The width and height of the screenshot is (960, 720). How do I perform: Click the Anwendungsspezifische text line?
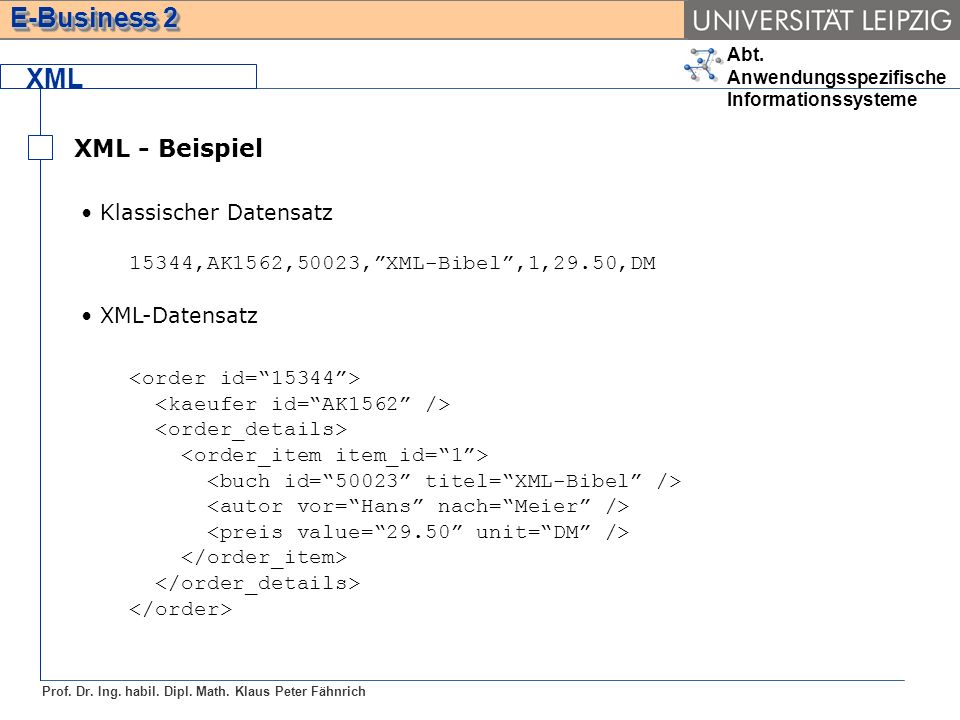coord(836,77)
